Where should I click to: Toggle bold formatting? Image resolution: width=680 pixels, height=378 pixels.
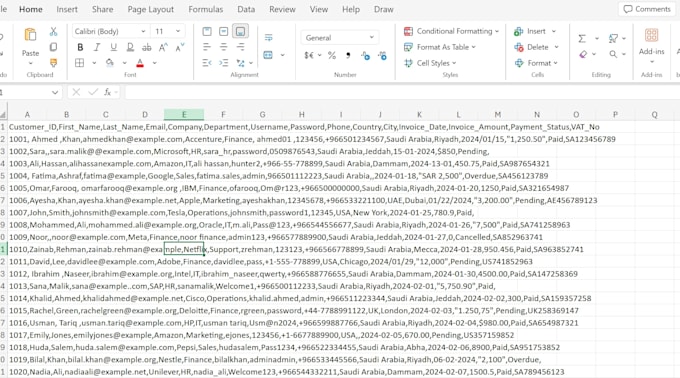click(80, 47)
